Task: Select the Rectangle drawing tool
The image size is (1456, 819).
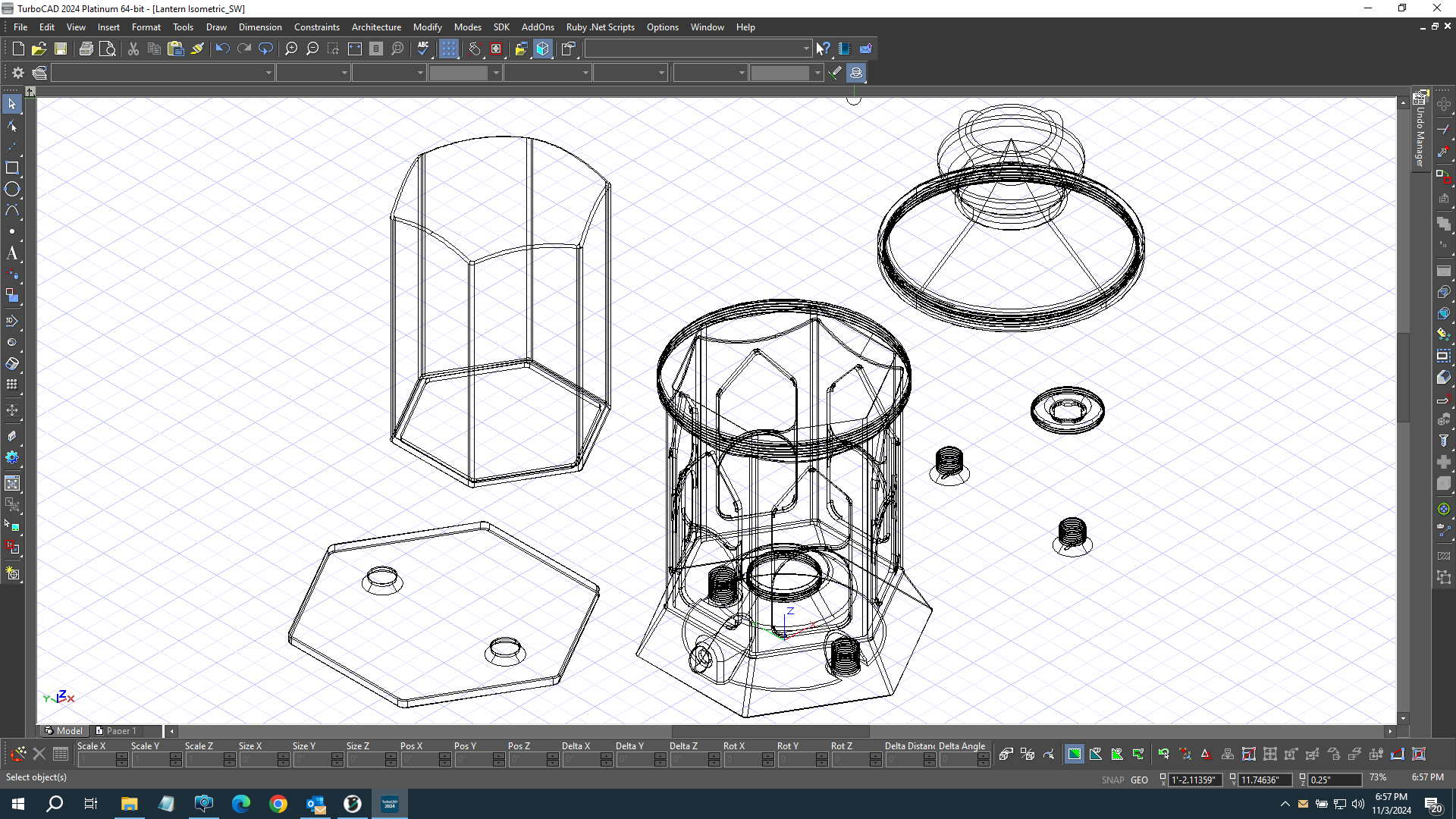Action: (12, 168)
